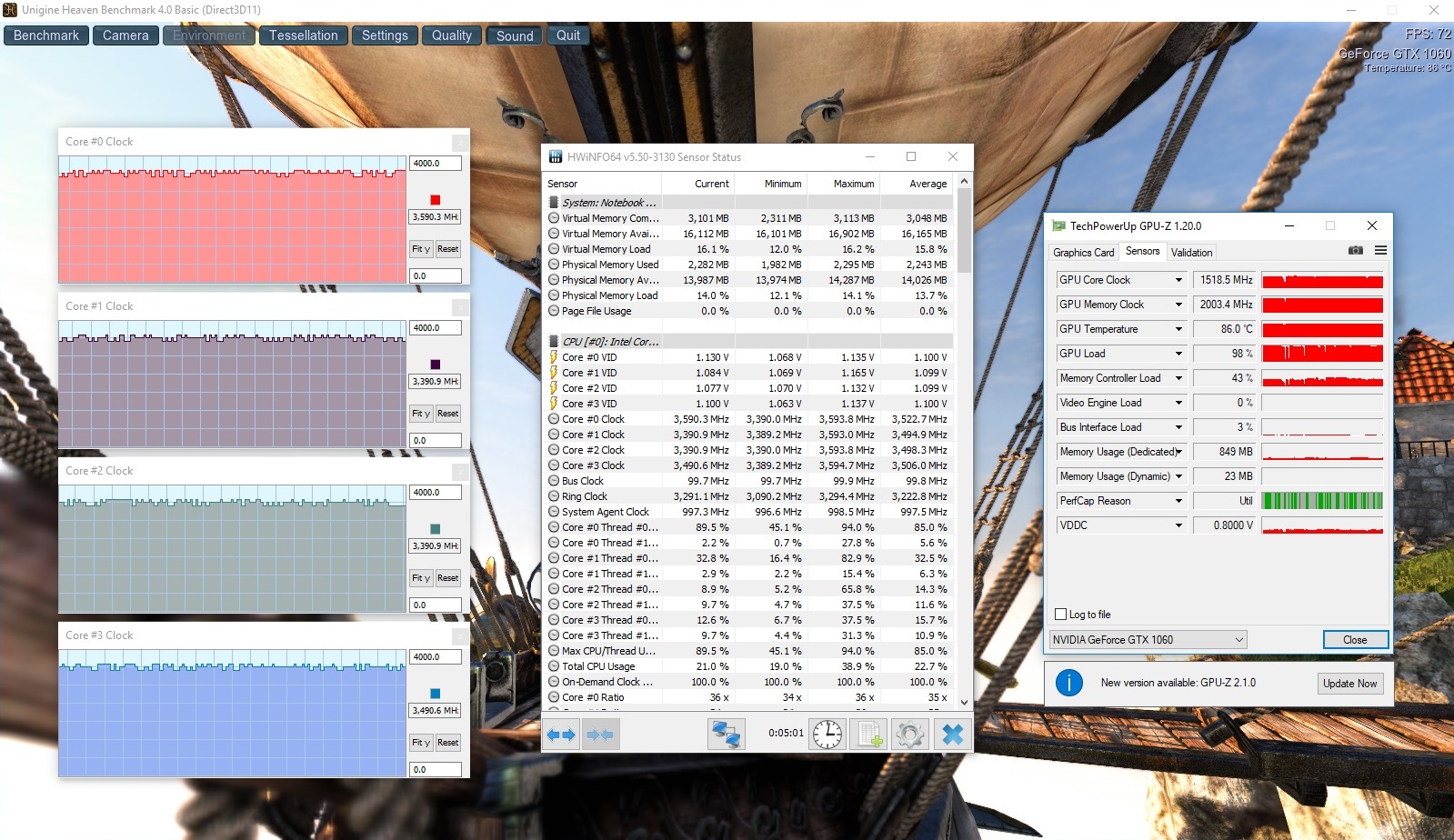Open the Bus Interface Load dropdown
The width and height of the screenshot is (1454, 840).
click(x=1178, y=427)
